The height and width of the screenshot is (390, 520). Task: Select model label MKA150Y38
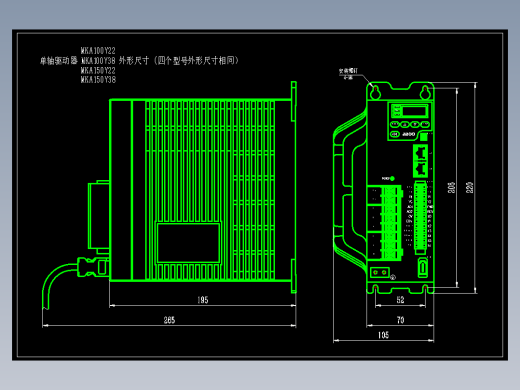click(98, 80)
